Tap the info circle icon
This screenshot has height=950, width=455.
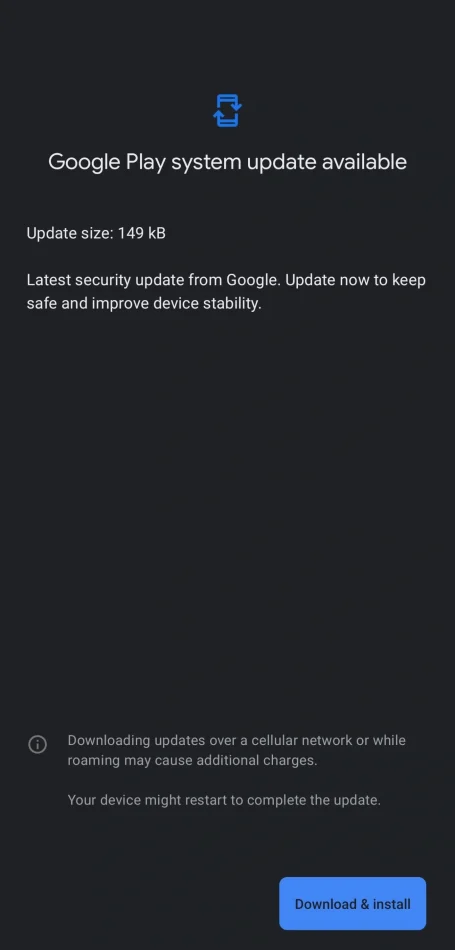click(38, 744)
